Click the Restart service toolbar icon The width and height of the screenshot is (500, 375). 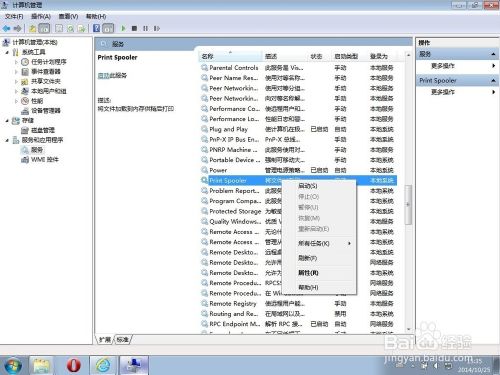point(156,29)
